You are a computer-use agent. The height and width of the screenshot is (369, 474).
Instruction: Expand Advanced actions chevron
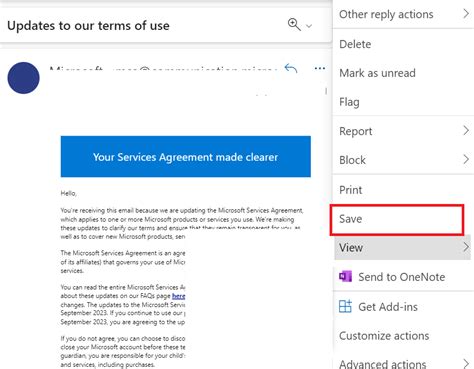tap(466, 363)
